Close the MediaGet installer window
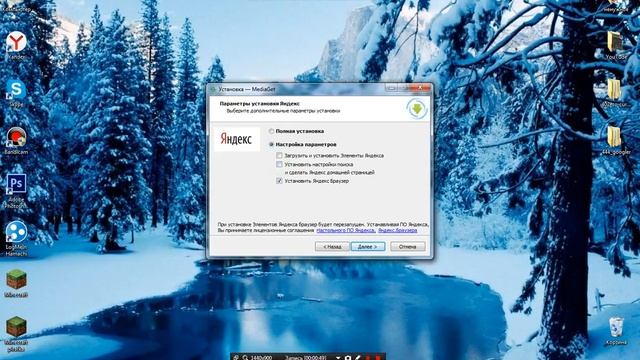 pos(420,88)
